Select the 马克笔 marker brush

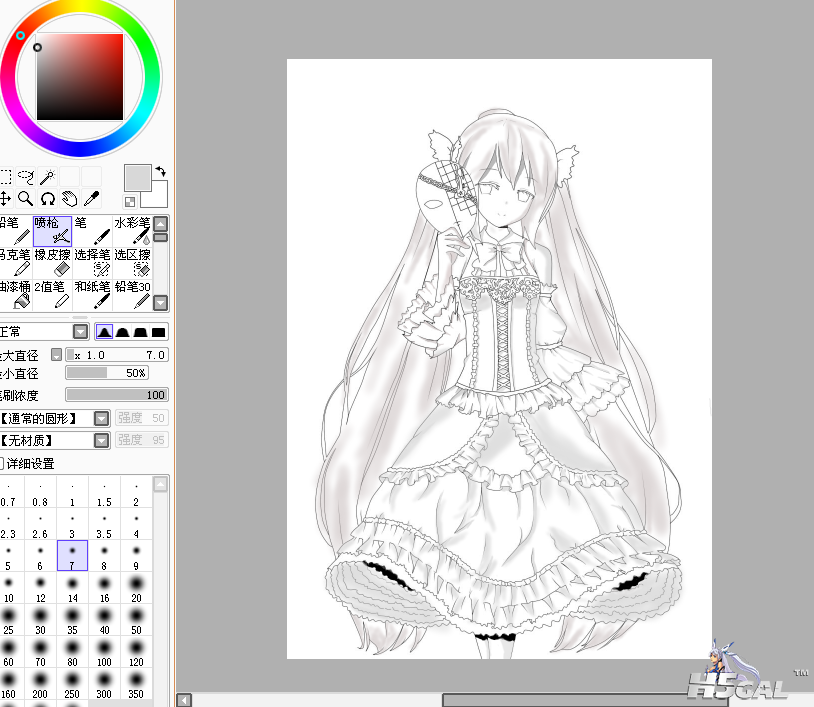pyautogui.click(x=15, y=262)
